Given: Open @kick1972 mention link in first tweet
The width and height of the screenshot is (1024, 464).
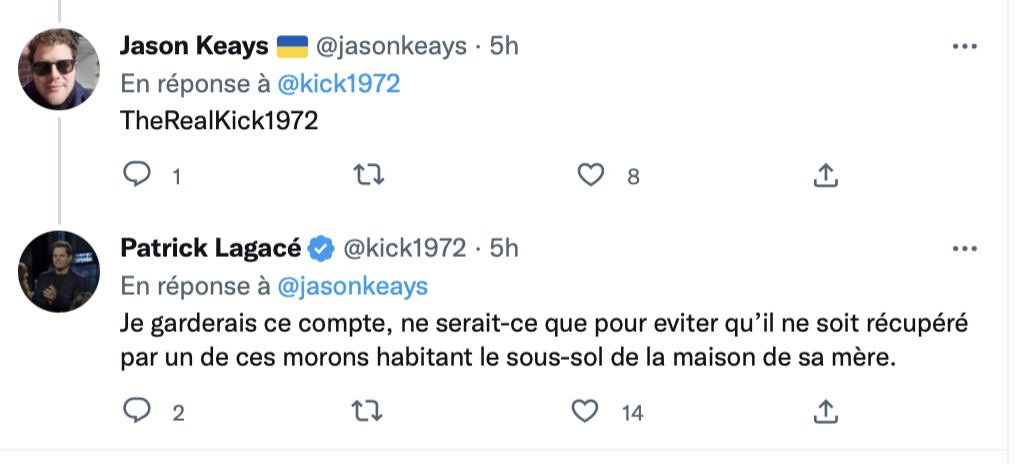Looking at the screenshot, I should point(339,84).
